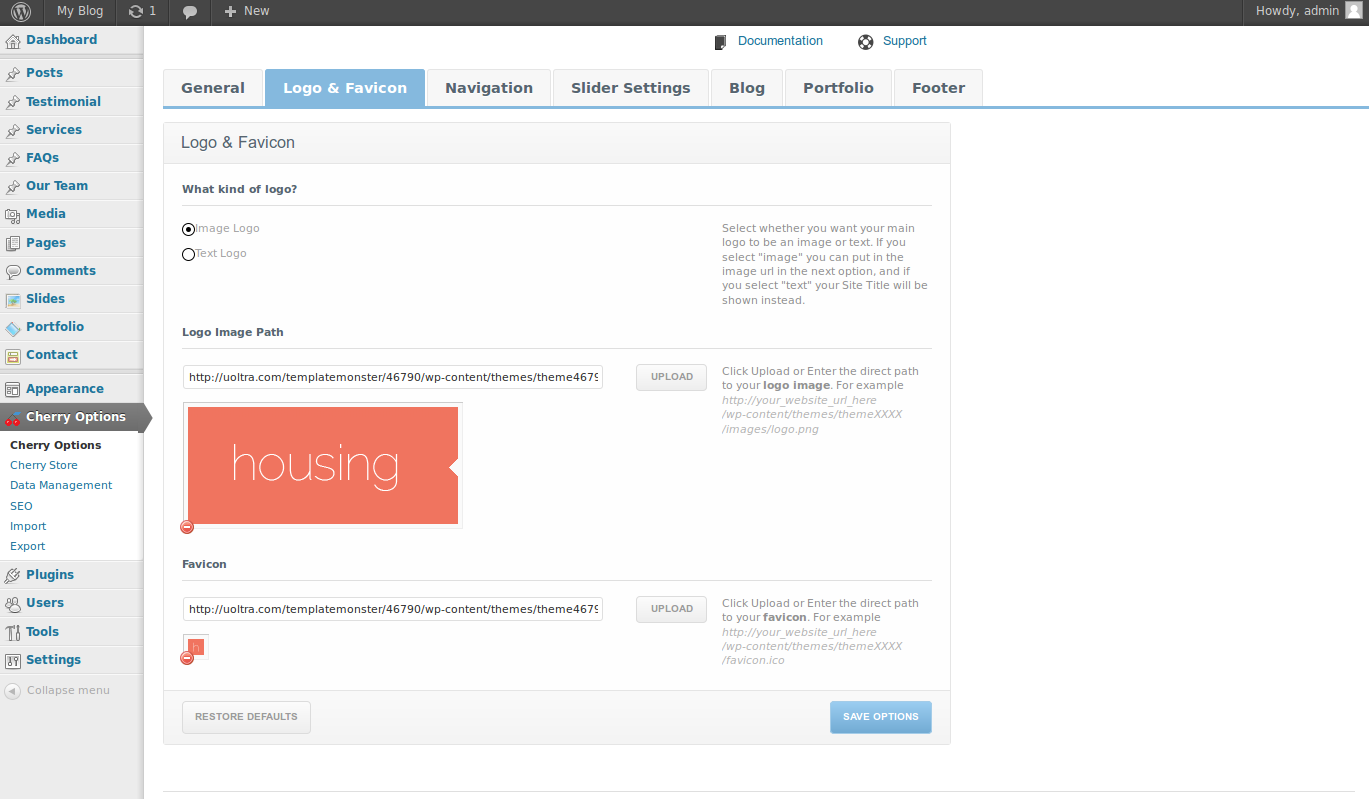Viewport: 1369px width, 799px height.
Task: Delete the favicon using red minus icon
Action: 187,658
